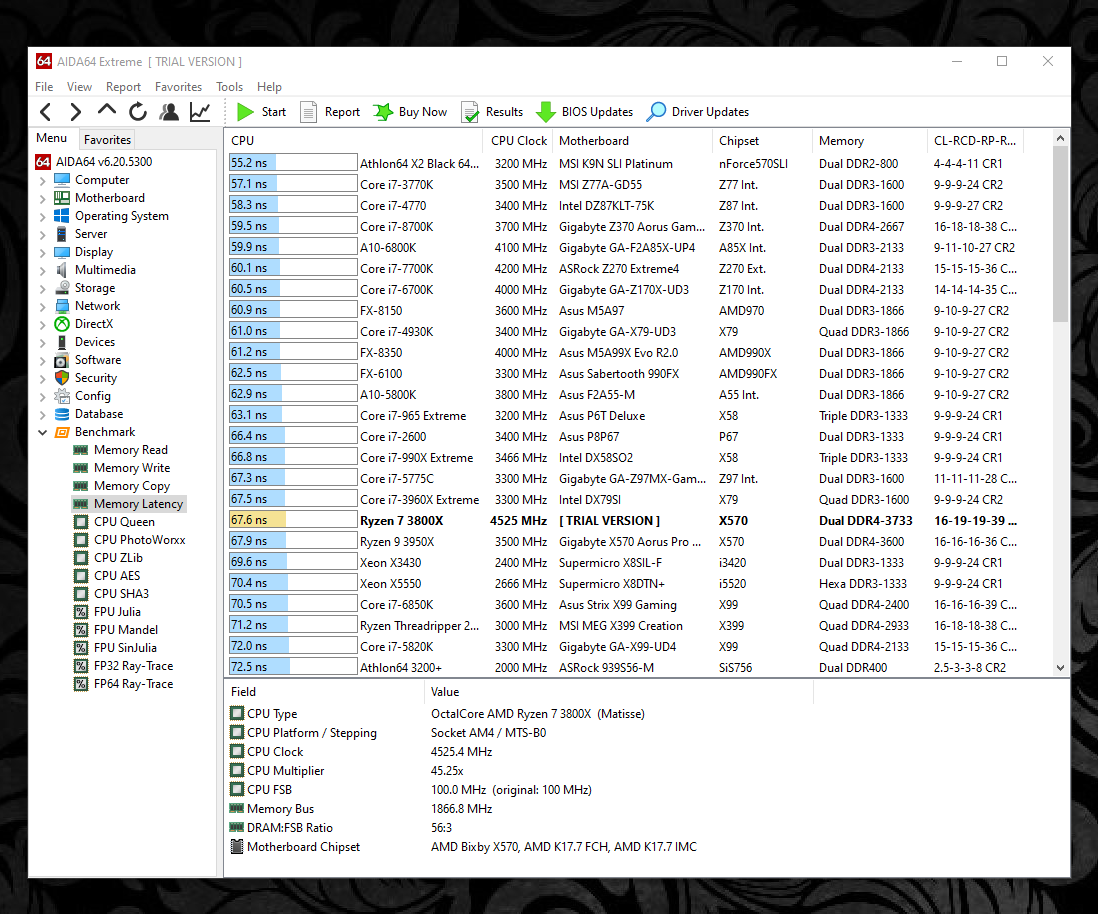1098x914 pixels.
Task: Select the Computer icon in tree
Action: pyautogui.click(x=62, y=180)
